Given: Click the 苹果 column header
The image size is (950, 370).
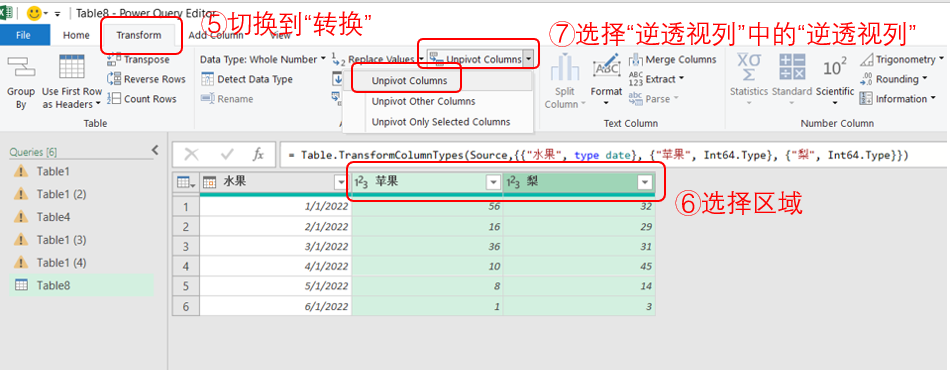Looking at the screenshot, I should (x=427, y=182).
